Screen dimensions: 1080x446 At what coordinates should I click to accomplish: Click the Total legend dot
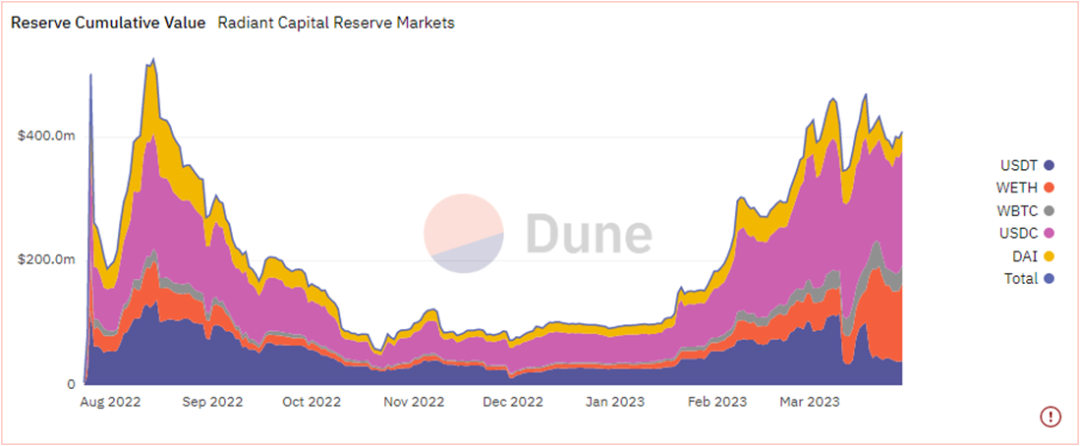click(x=1049, y=279)
